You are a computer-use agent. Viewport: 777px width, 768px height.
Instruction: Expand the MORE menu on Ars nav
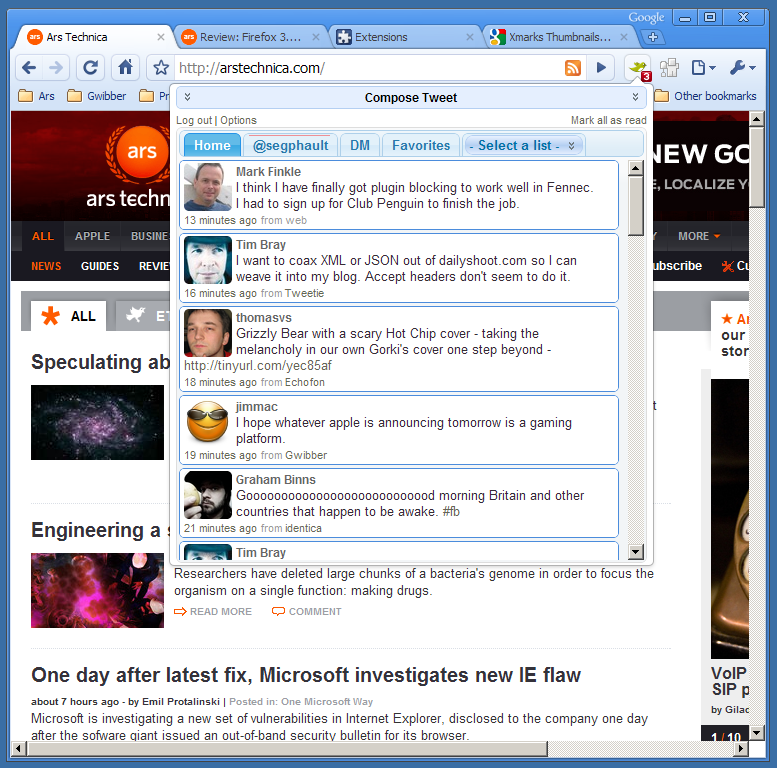(x=699, y=236)
